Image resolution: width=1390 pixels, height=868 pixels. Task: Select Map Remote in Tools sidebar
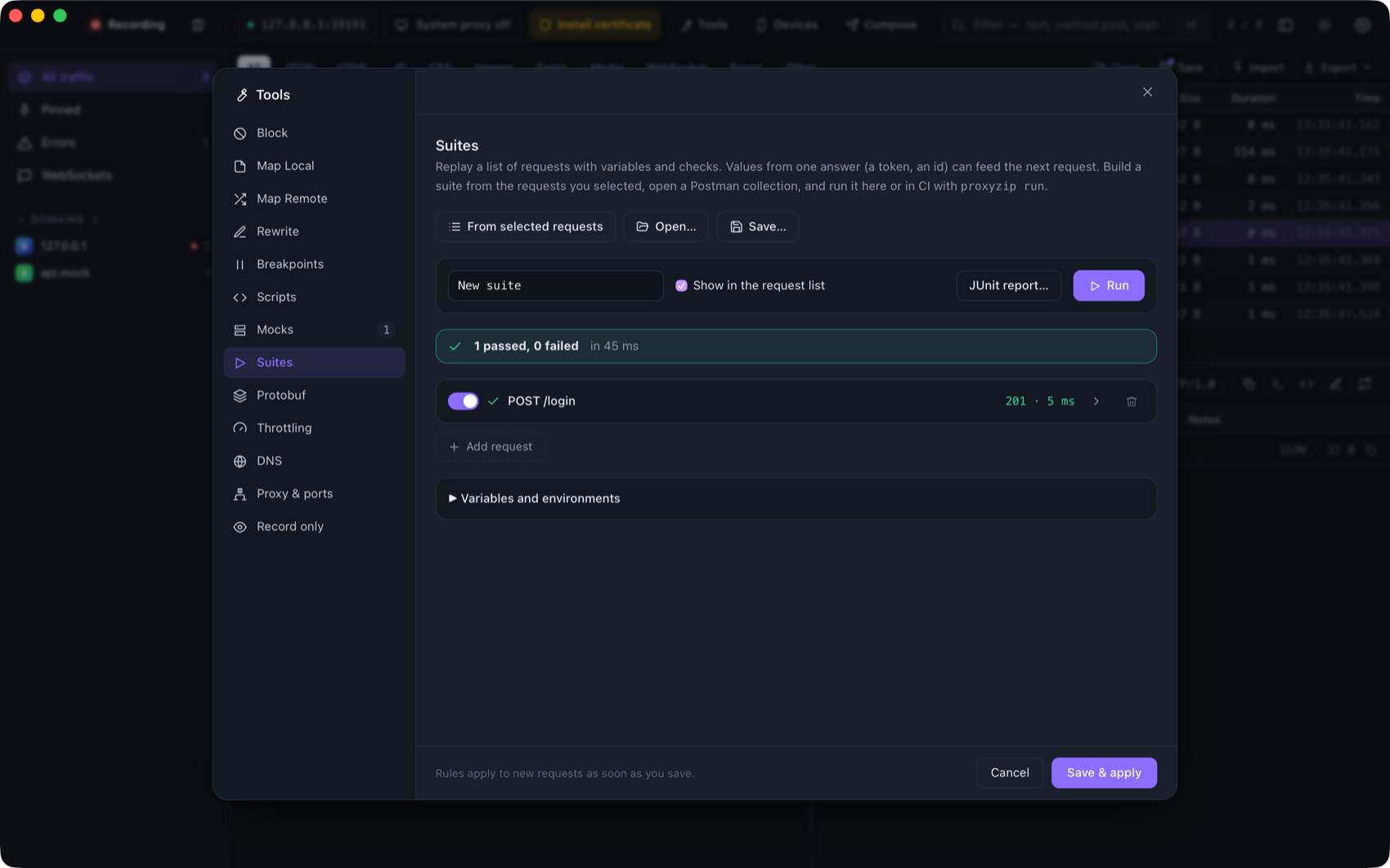click(x=313, y=199)
